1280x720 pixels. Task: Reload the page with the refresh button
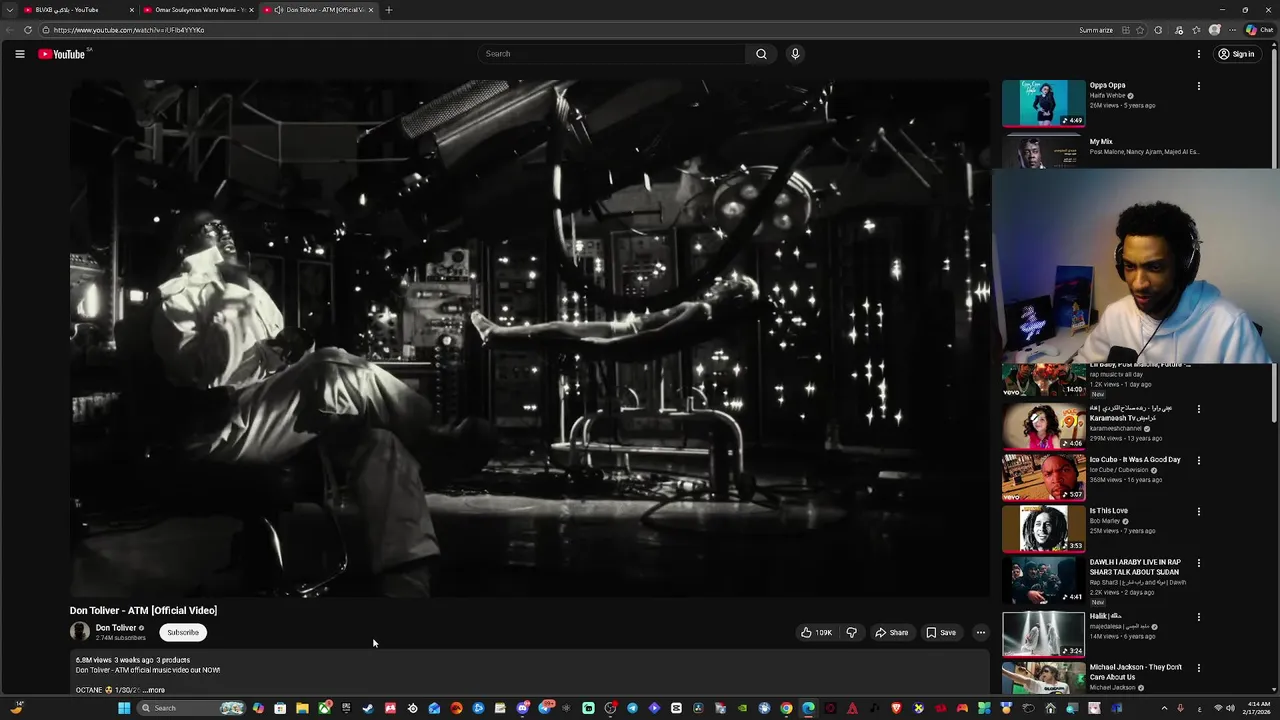[x=28, y=30]
